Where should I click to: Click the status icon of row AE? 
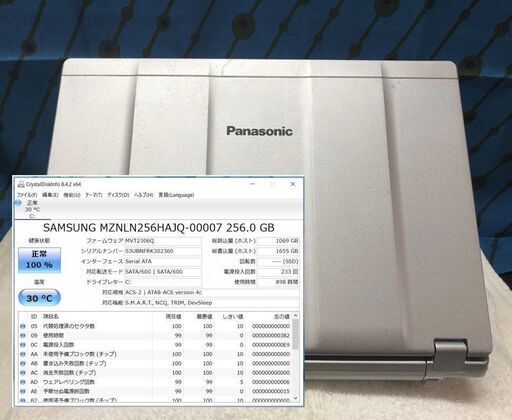click(x=23, y=391)
